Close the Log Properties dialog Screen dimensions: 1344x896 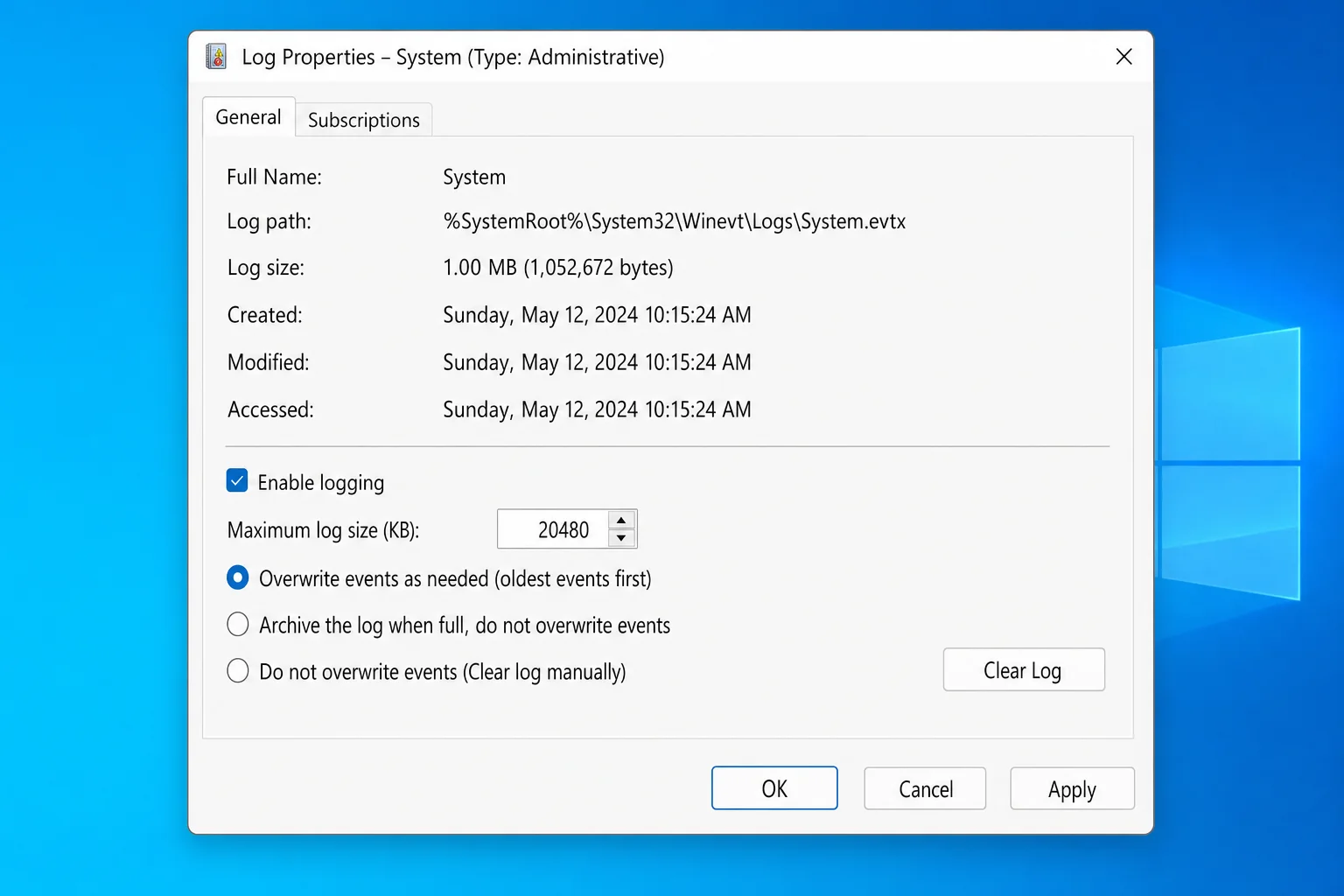[1124, 57]
